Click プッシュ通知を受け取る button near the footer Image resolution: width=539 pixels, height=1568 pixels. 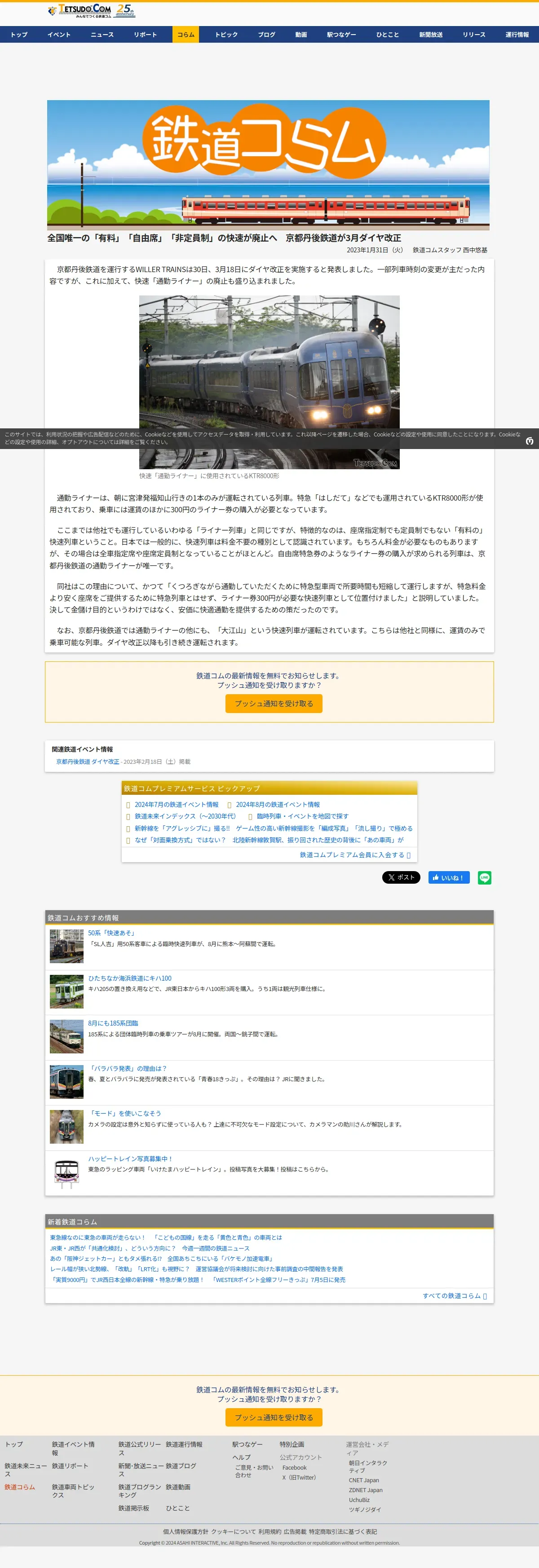274,1417
